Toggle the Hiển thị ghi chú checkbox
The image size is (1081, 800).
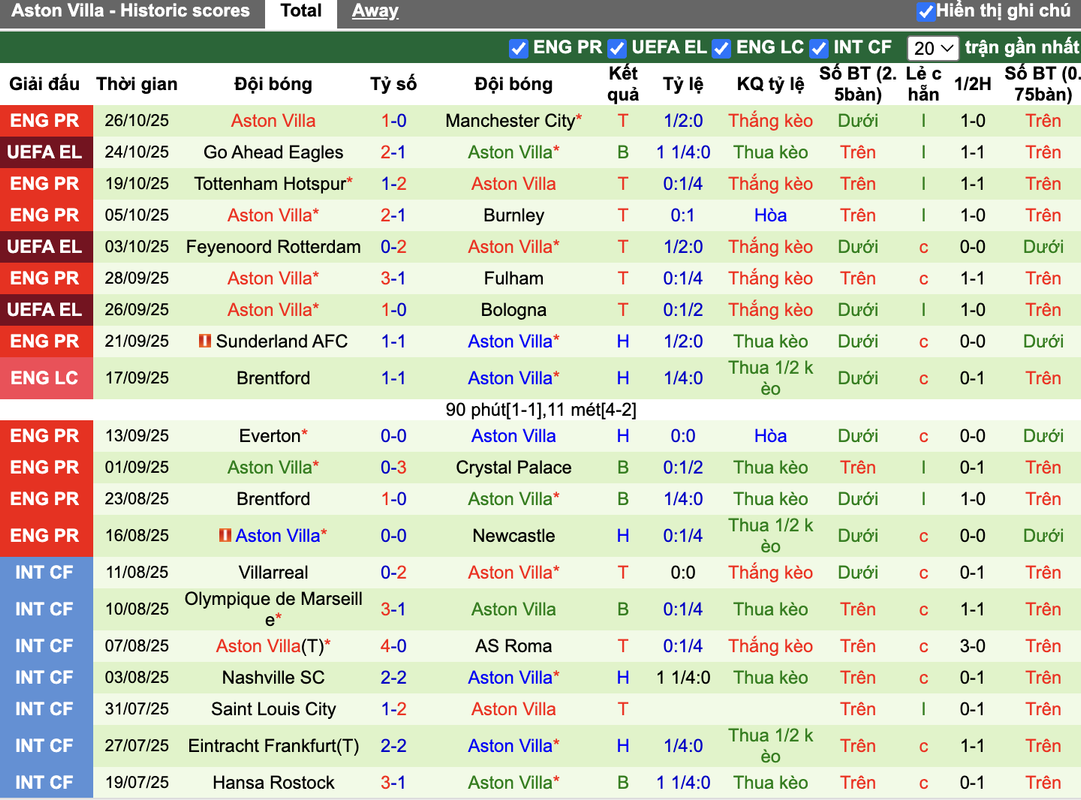point(925,12)
